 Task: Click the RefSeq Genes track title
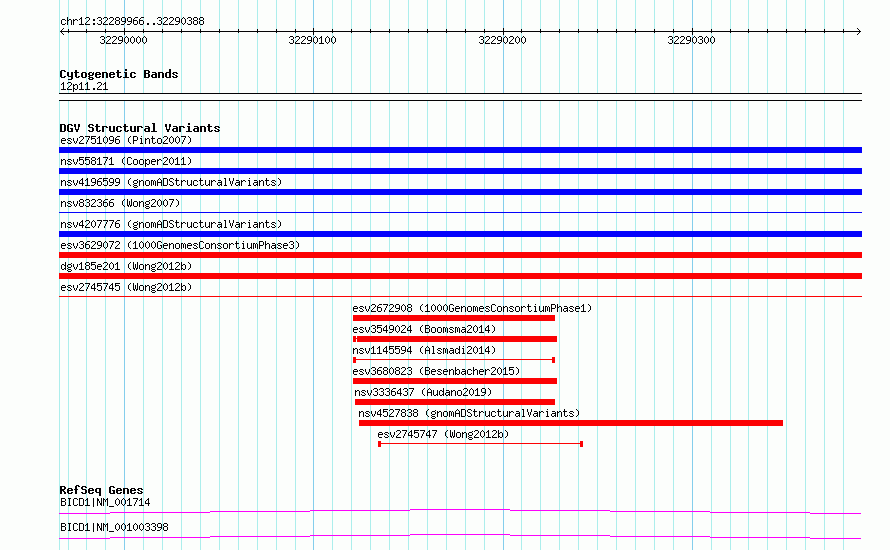point(101,490)
